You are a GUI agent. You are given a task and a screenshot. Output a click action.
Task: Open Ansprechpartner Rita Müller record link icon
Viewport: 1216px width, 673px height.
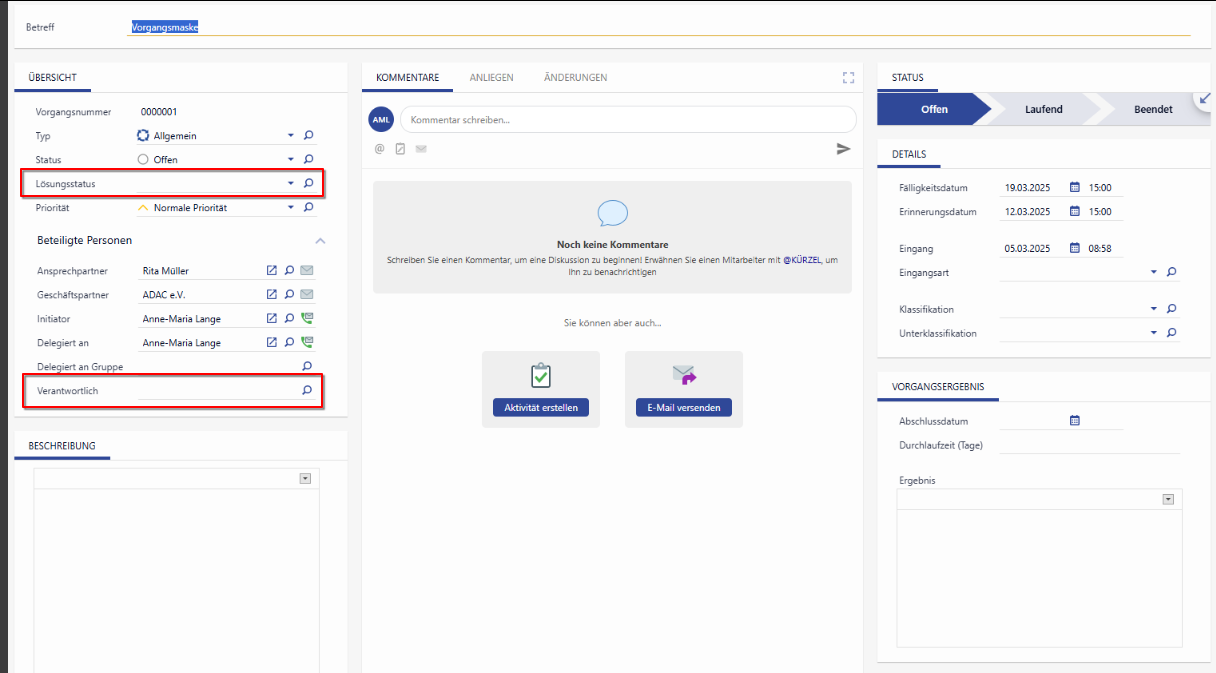[x=271, y=271]
